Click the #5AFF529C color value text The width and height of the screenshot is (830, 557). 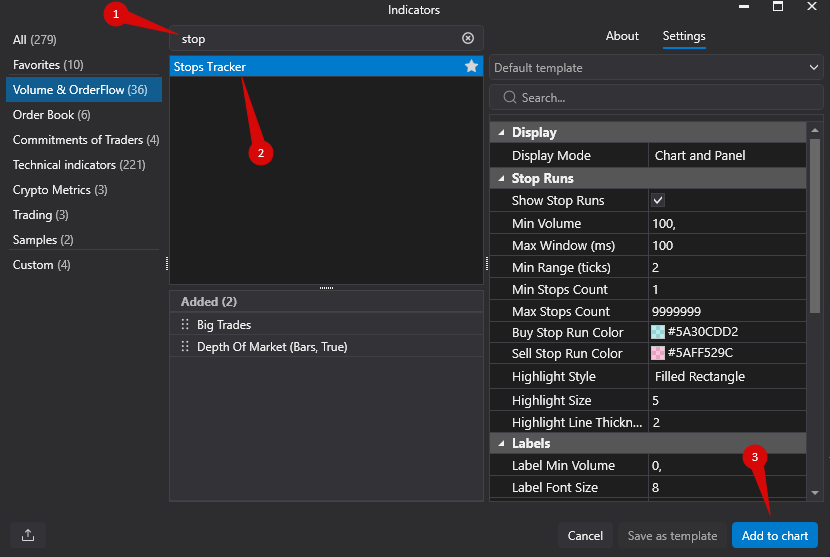click(700, 353)
